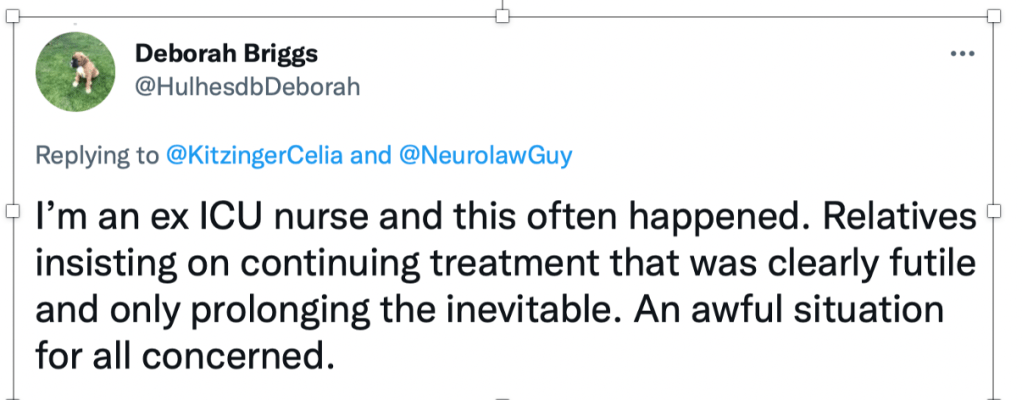Screen dimensions: 1022x400
Task: Click the "Replying to" label text
Action: point(97,155)
